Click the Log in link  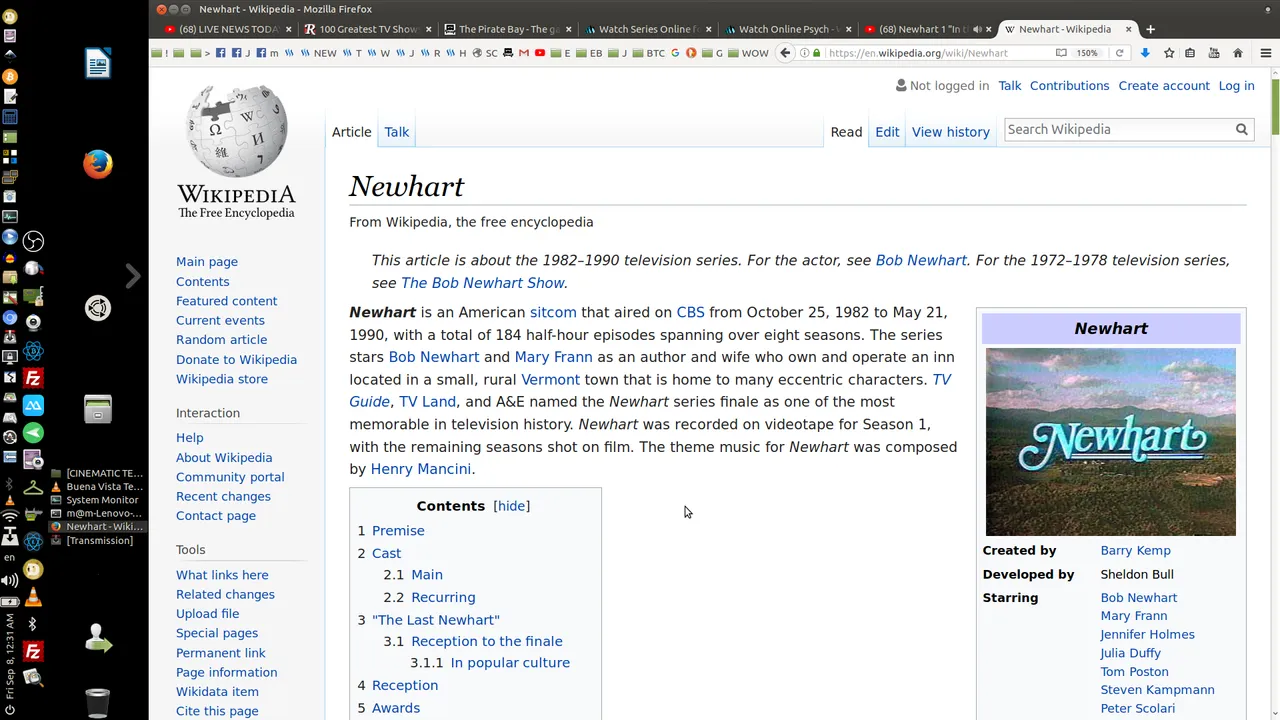1236,86
